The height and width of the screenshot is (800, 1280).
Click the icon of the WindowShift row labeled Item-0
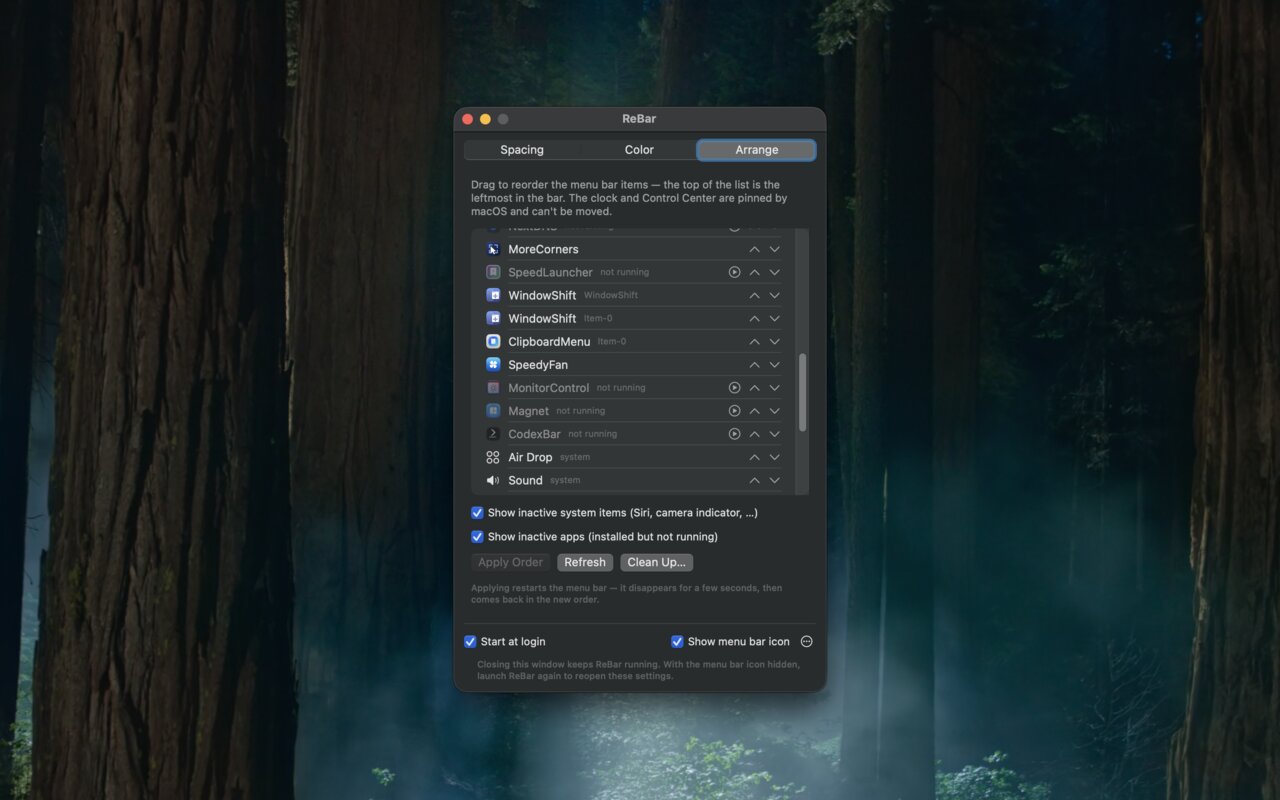(493, 318)
